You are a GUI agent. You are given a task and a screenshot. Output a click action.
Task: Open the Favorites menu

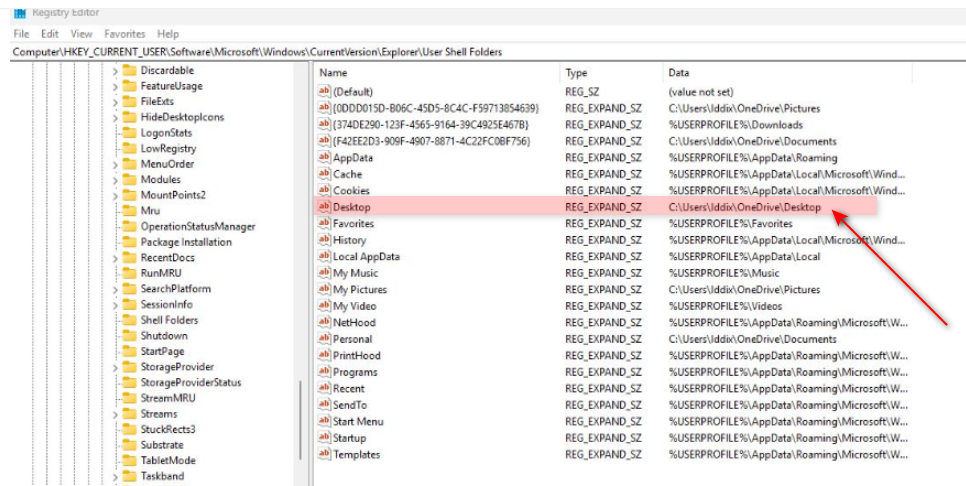point(124,34)
